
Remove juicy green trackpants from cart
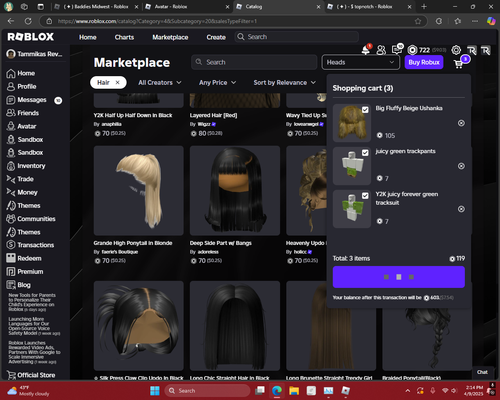[461, 166]
